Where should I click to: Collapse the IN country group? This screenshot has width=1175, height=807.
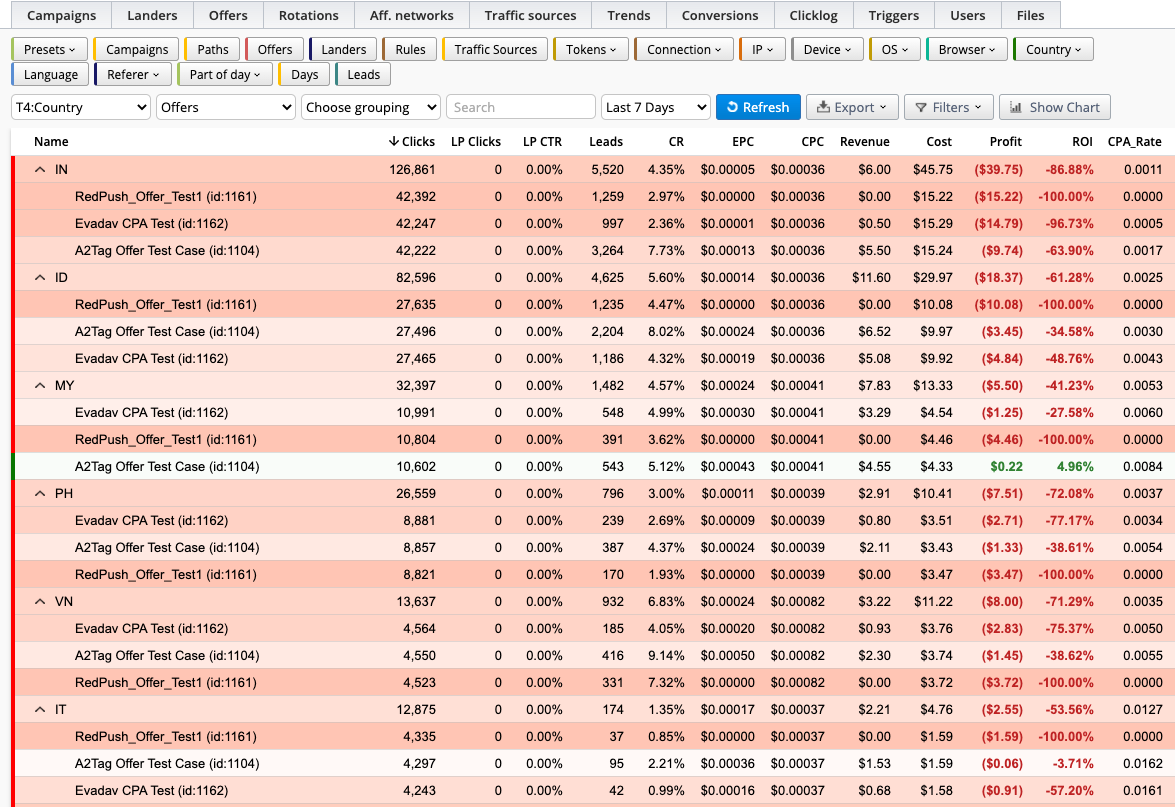[x=40, y=170]
